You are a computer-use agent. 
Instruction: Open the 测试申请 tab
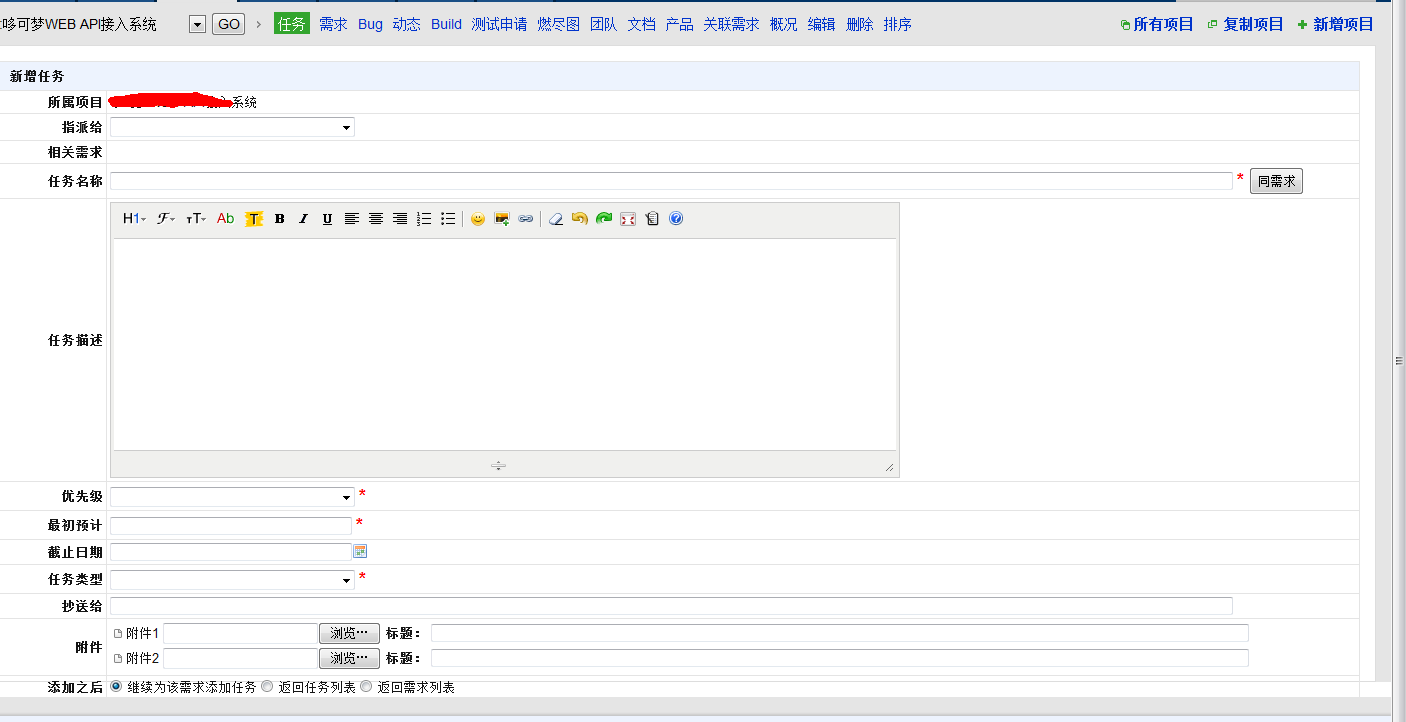click(499, 24)
